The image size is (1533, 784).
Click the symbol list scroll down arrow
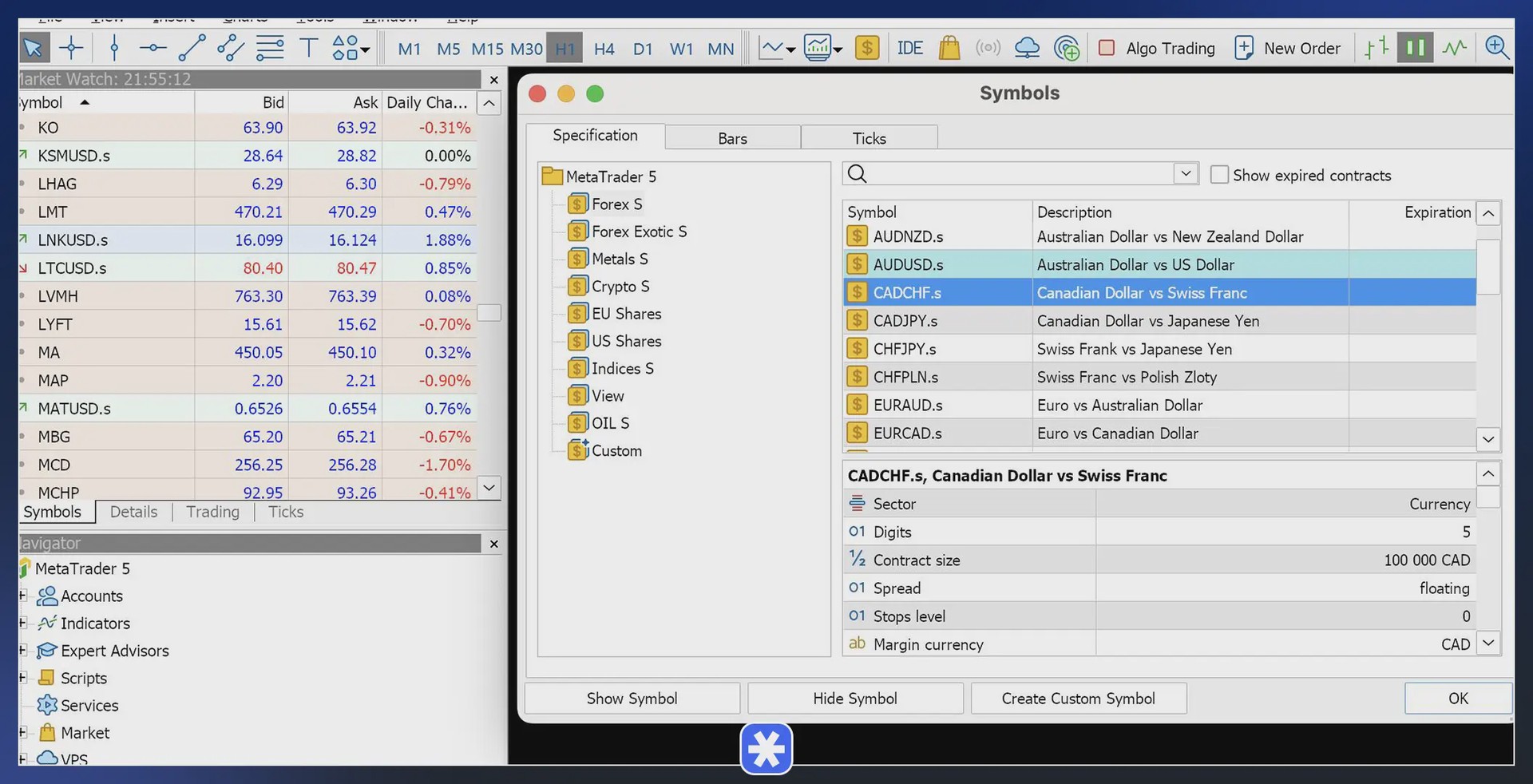[x=1488, y=439]
